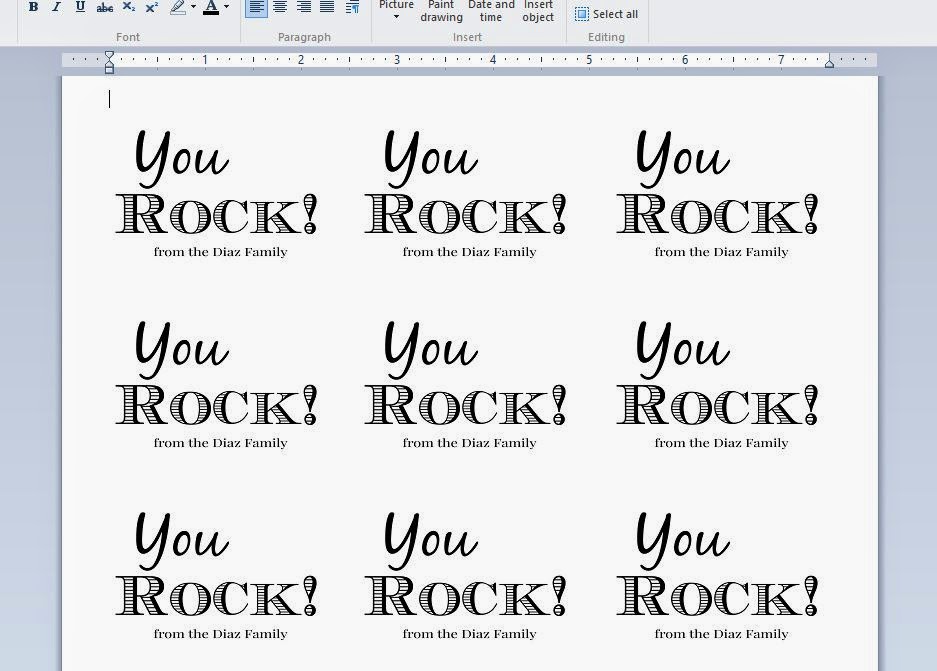This screenshot has height=671, width=937.
Task: Apply superscript formatting
Action: 152,7
